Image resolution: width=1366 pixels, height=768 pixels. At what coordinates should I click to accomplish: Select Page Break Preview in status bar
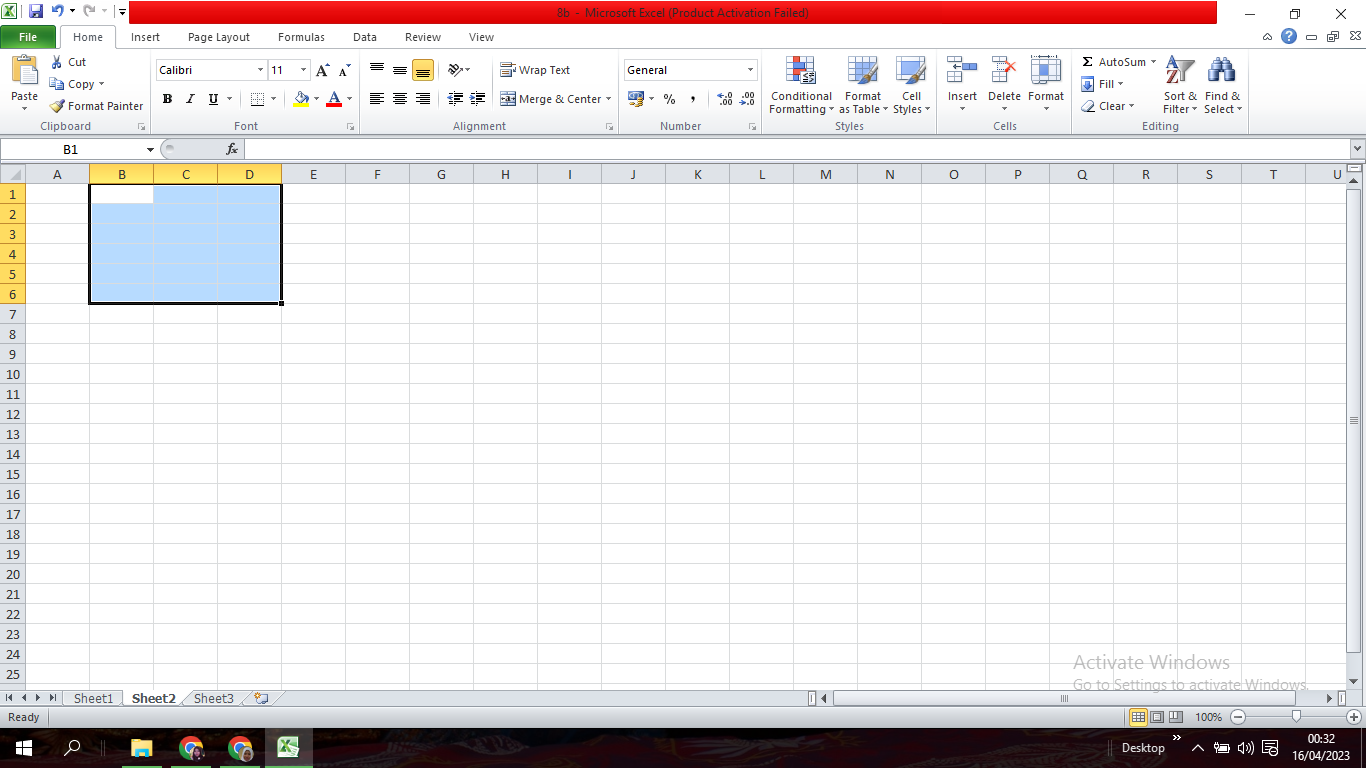1176,717
